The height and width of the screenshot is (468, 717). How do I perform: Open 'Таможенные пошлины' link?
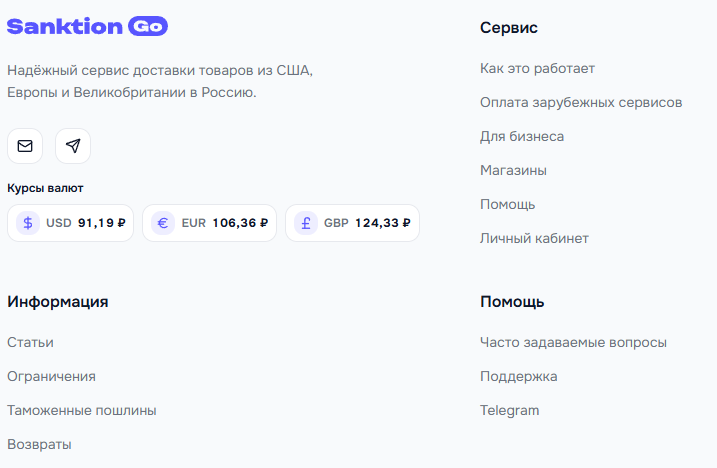pos(82,410)
